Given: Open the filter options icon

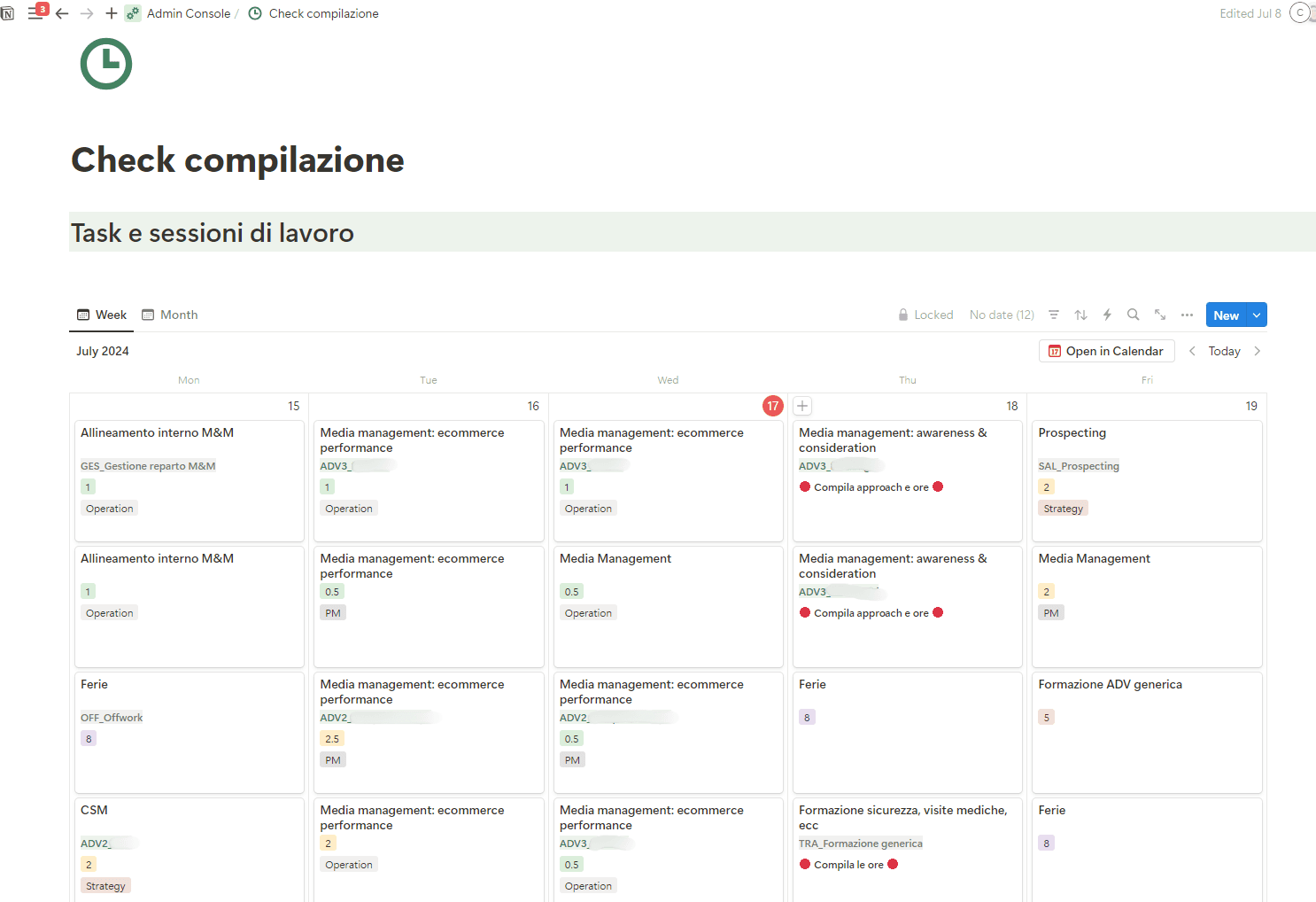Looking at the screenshot, I should click(x=1054, y=315).
